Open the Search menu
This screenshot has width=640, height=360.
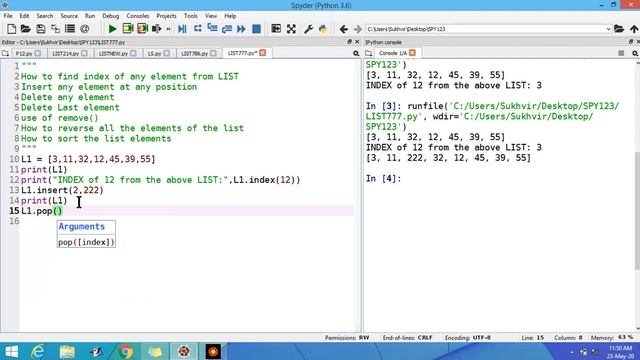(44, 16)
